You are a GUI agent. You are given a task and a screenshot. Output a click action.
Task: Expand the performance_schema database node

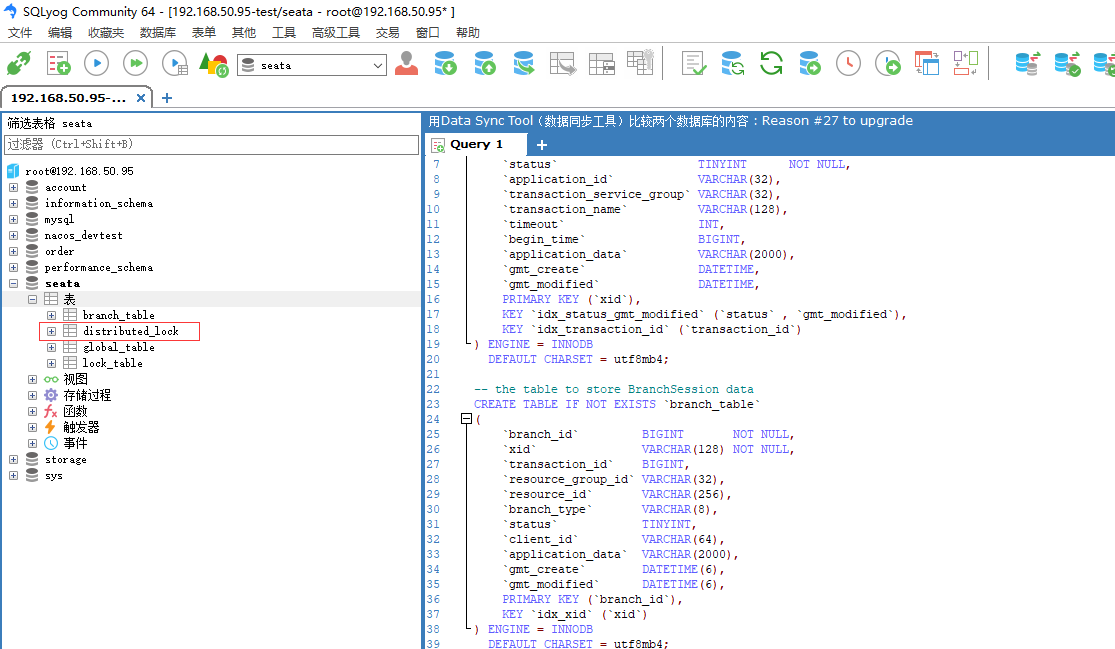point(14,267)
